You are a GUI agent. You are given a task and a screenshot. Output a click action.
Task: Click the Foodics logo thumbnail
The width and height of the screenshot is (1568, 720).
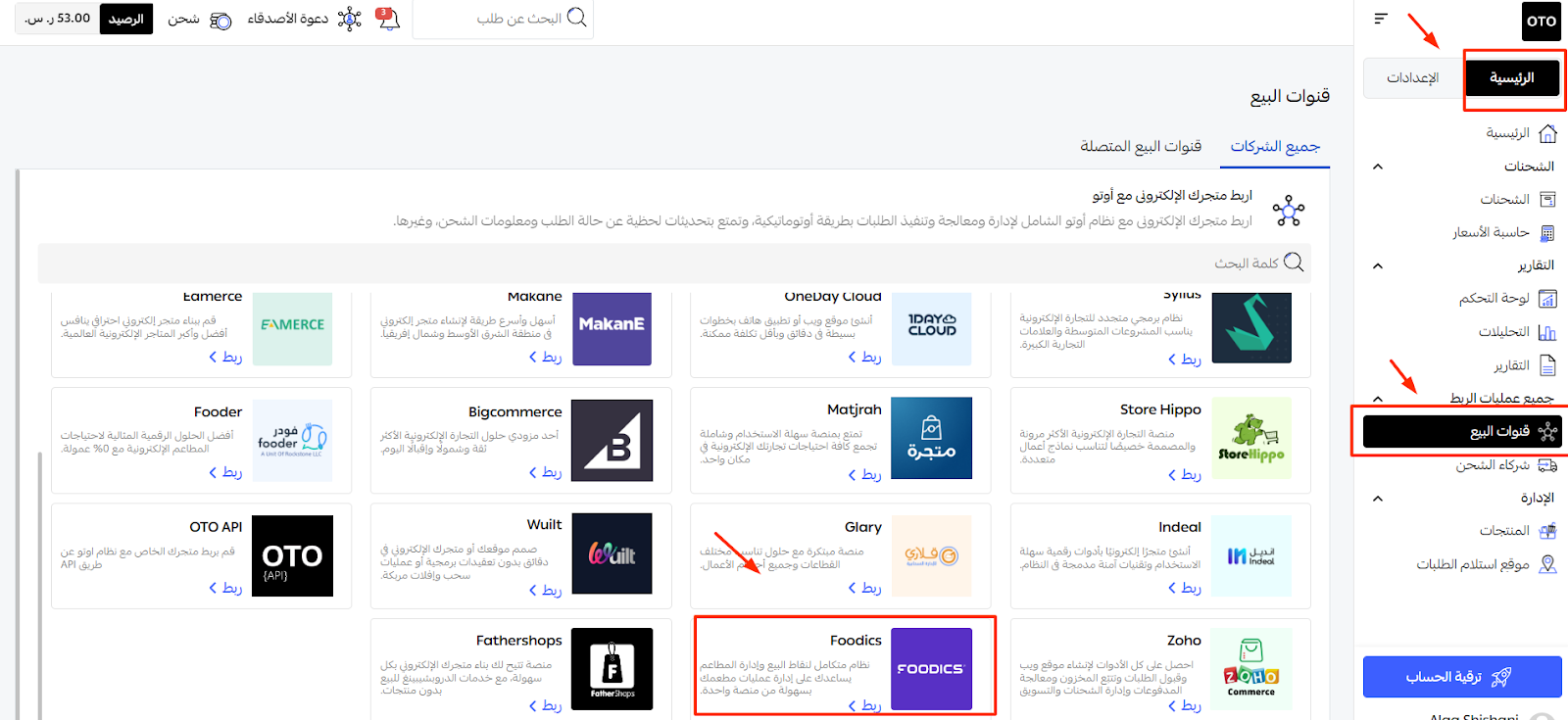[931, 669]
